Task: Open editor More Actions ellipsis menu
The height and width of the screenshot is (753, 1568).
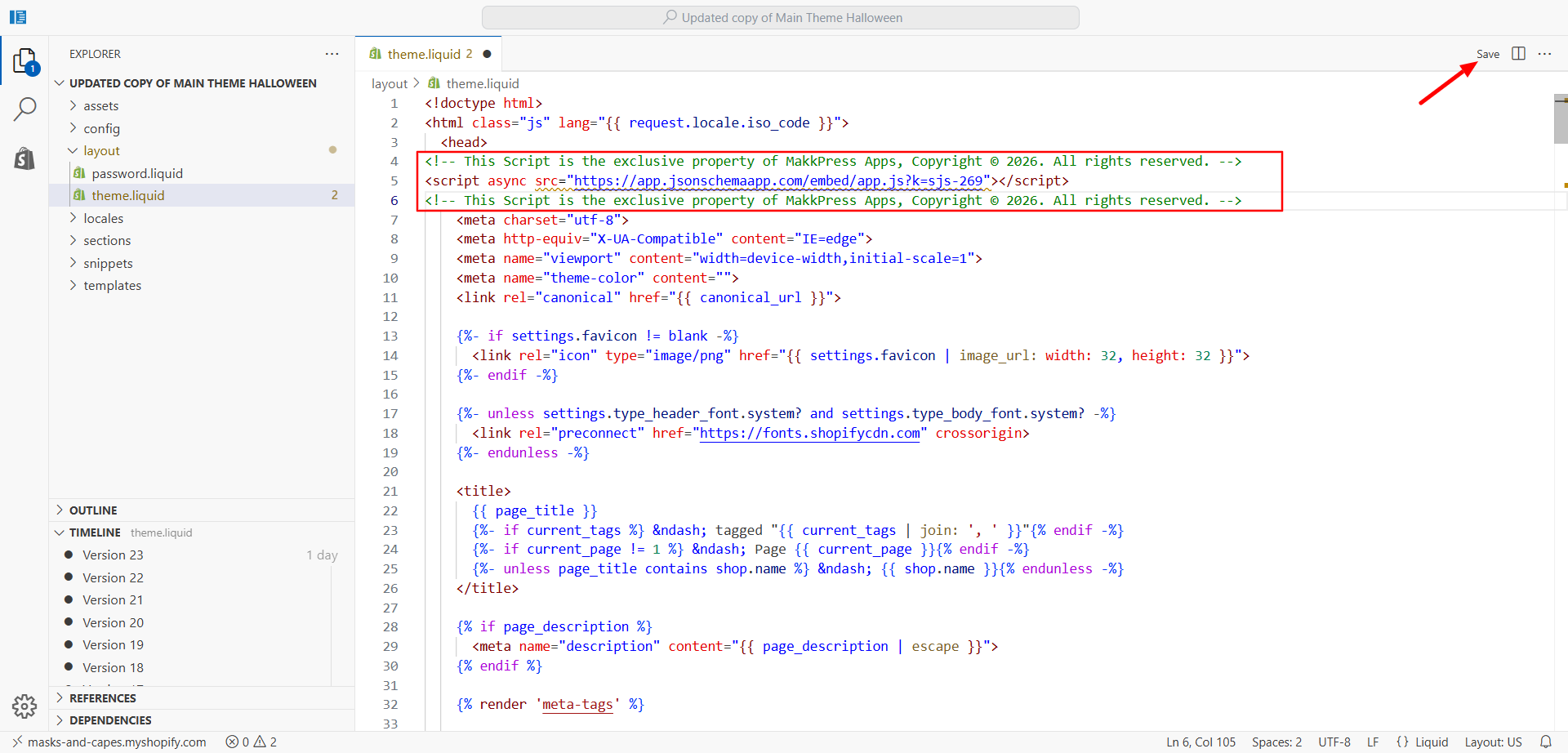Action: (1544, 54)
